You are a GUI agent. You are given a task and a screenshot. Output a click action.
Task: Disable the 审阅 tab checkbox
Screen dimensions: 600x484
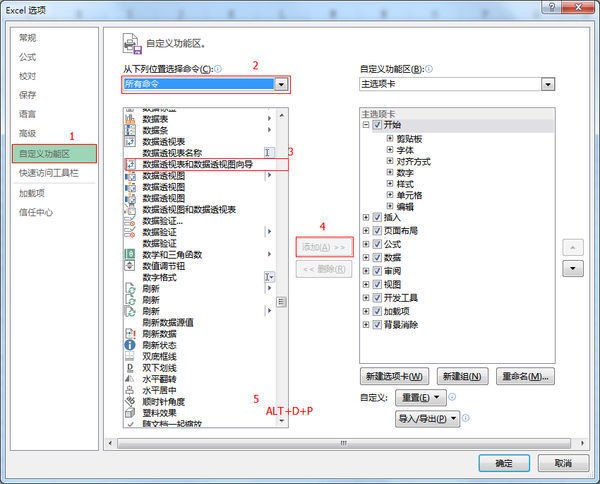(377, 271)
